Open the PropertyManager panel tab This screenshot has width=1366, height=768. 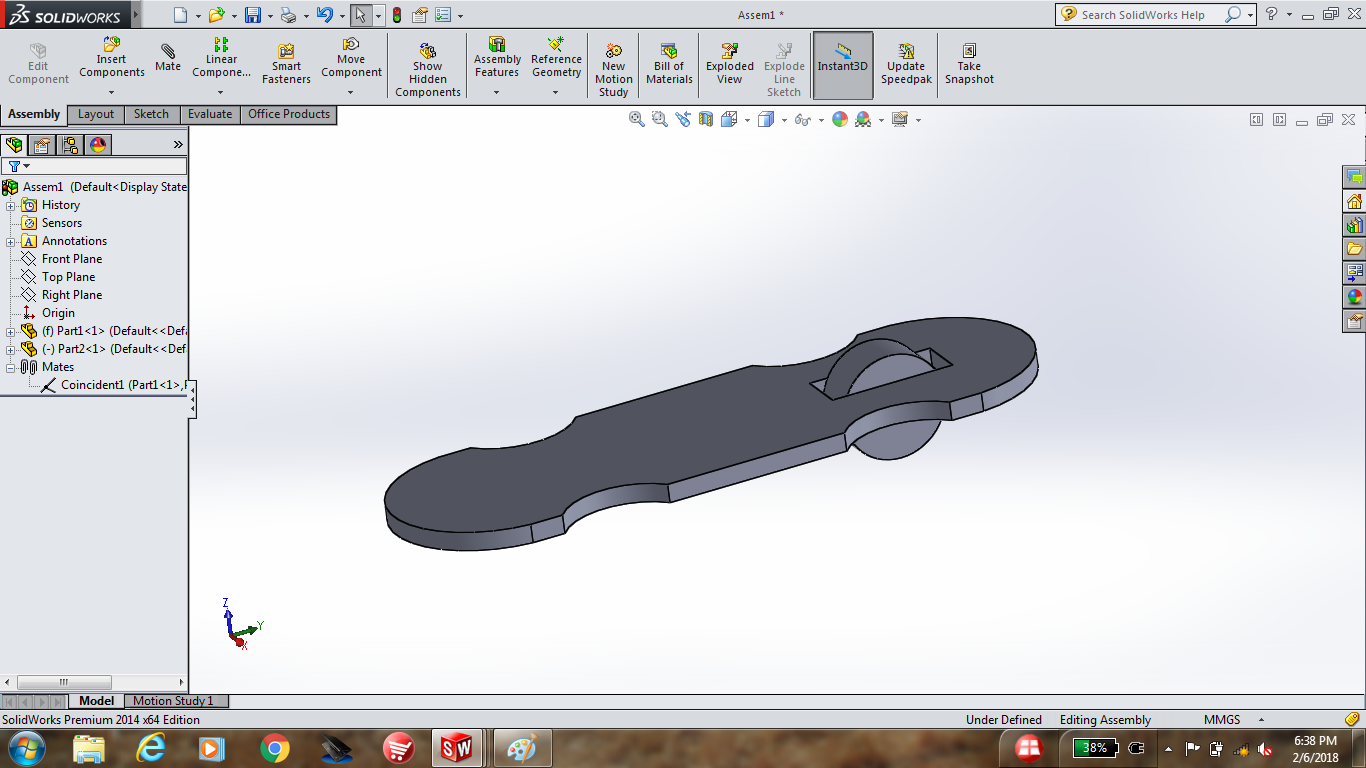(x=42, y=145)
